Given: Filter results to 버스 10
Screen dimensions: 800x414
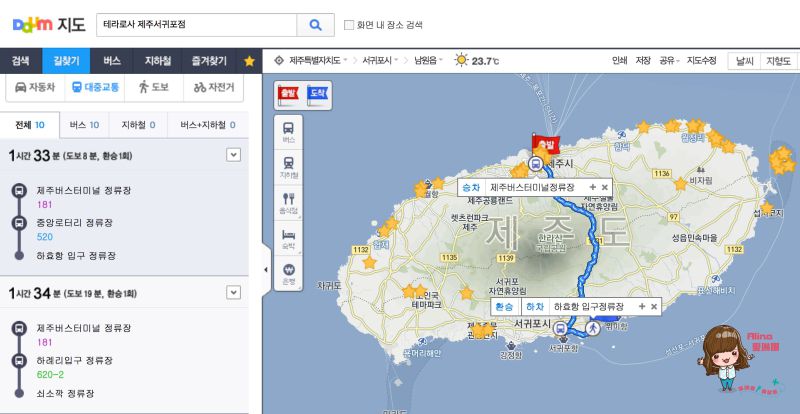Looking at the screenshot, I should [x=84, y=125].
